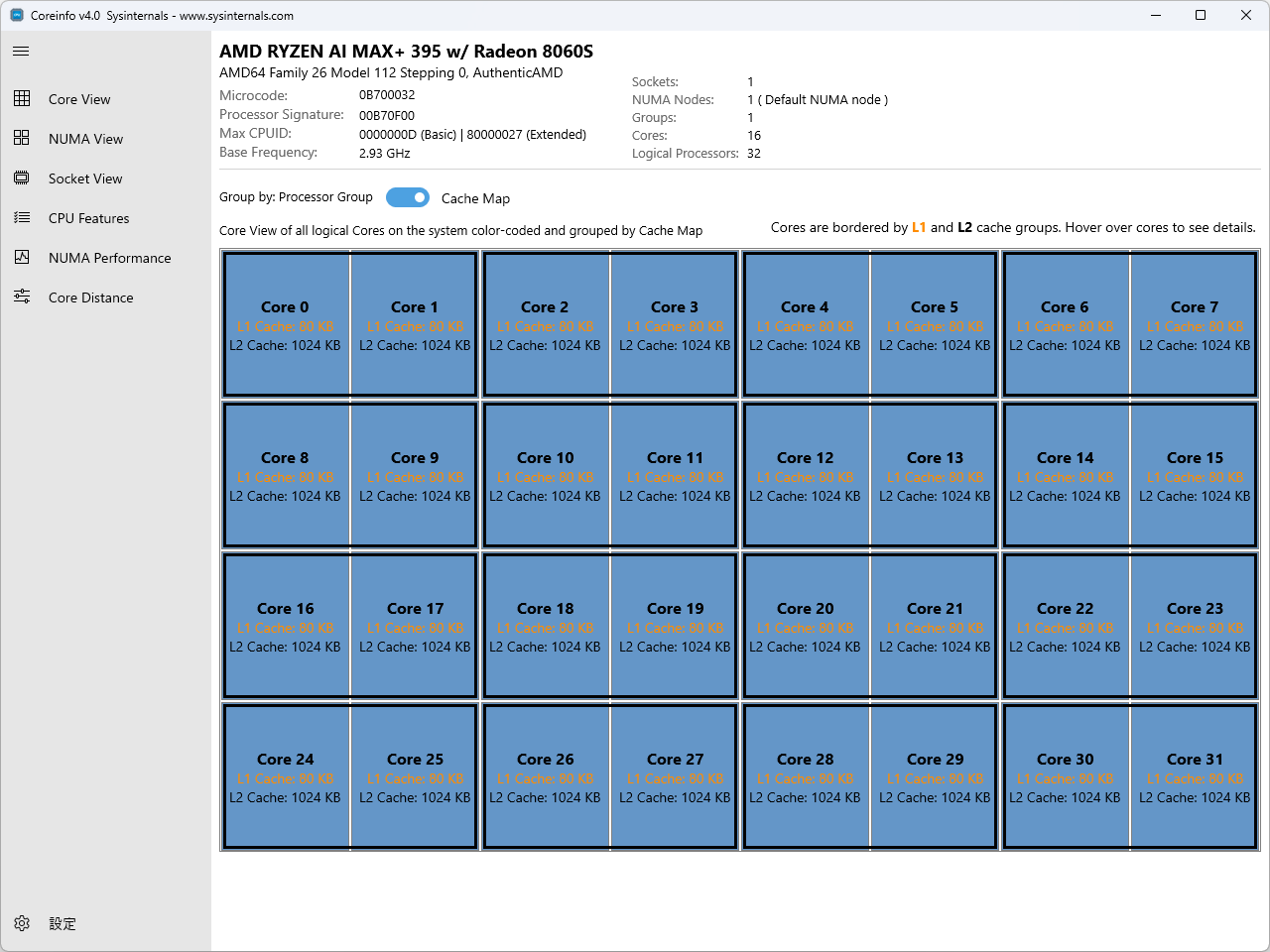The height and width of the screenshot is (952, 1270).
Task: Click the 設定 settings label
Action: click(62, 923)
